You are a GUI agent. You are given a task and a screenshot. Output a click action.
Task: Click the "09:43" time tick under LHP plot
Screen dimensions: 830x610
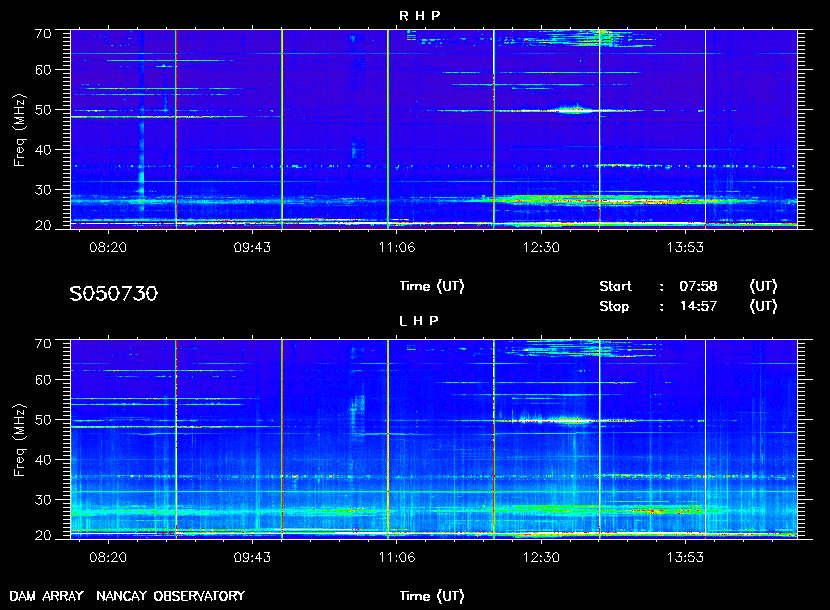point(252,557)
